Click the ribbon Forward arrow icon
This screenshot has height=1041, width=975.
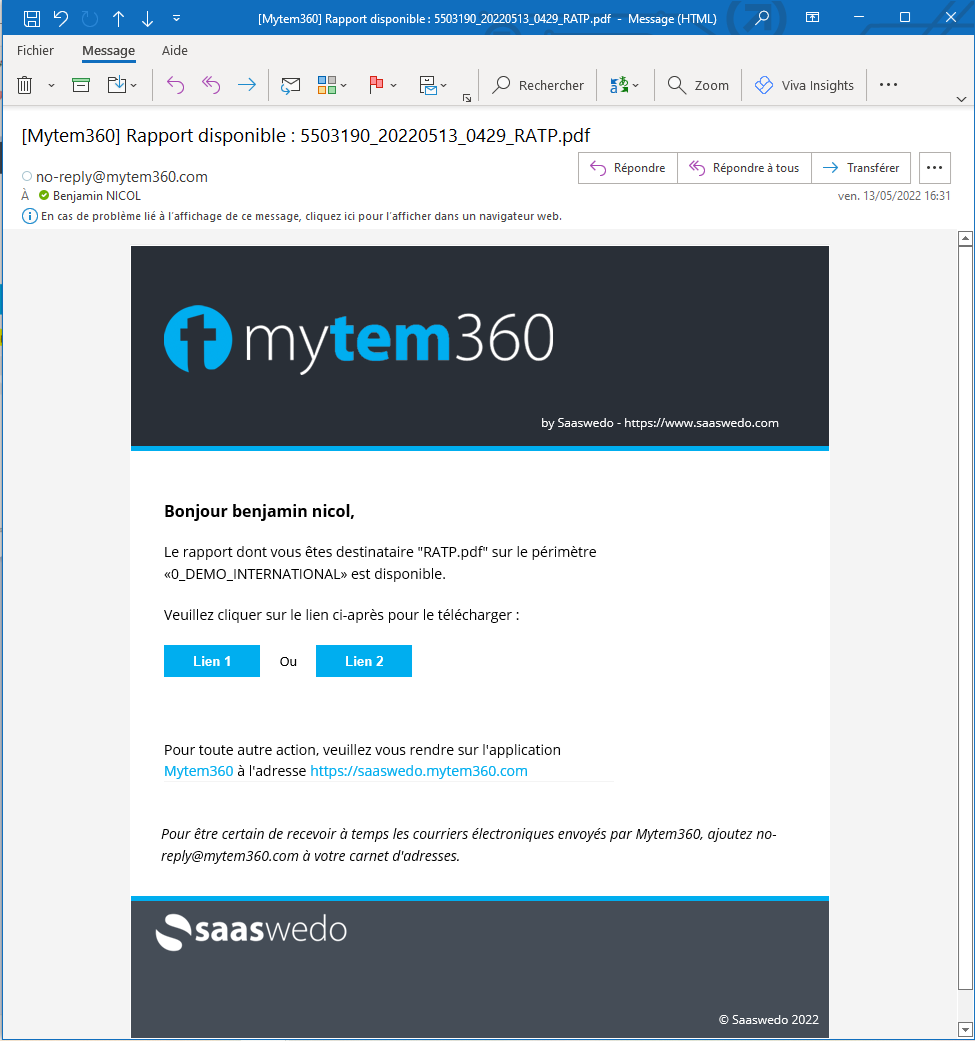(x=247, y=85)
